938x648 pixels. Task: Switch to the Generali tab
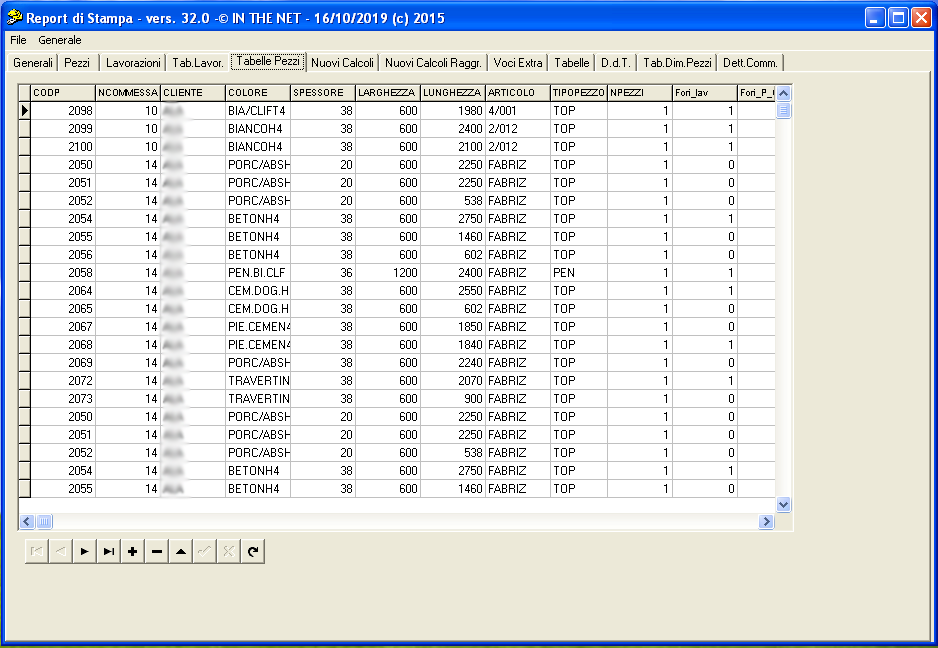(33, 63)
